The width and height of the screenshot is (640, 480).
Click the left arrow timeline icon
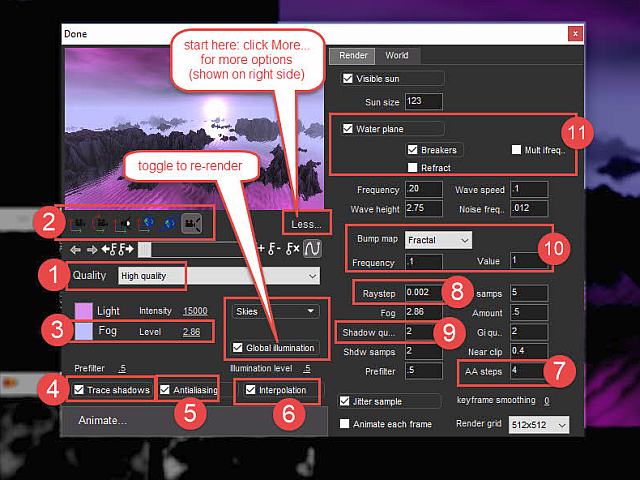(x=75, y=249)
